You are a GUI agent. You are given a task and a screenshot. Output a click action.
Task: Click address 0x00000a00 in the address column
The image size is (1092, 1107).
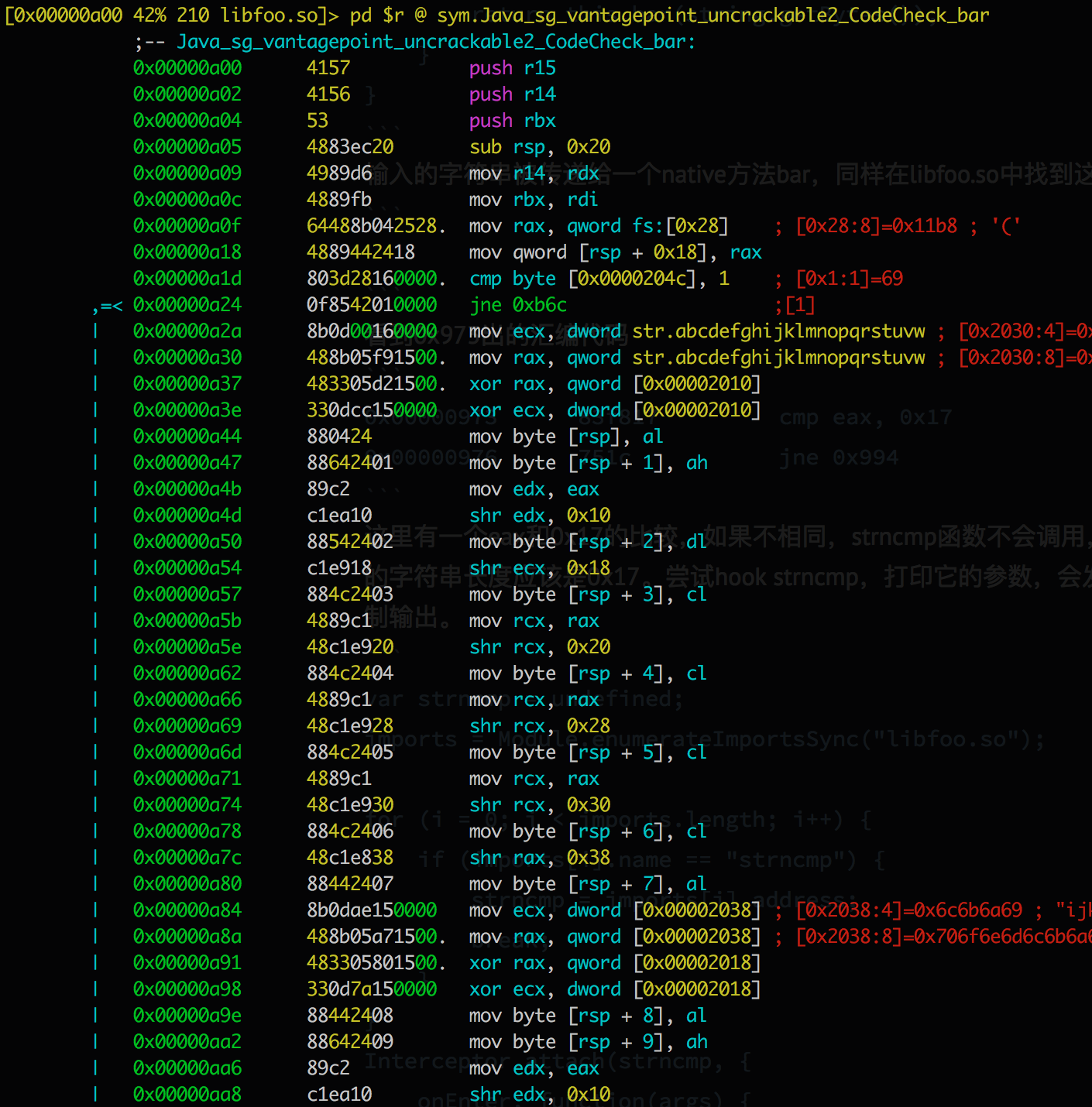(187, 68)
